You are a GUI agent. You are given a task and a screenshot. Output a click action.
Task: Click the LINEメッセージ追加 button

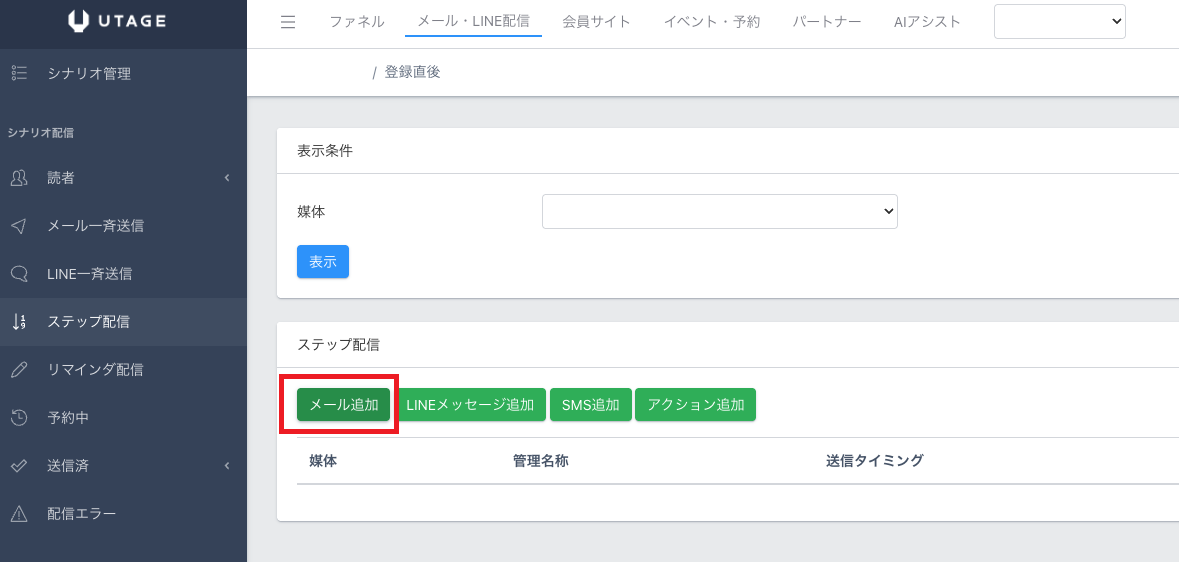(470, 405)
